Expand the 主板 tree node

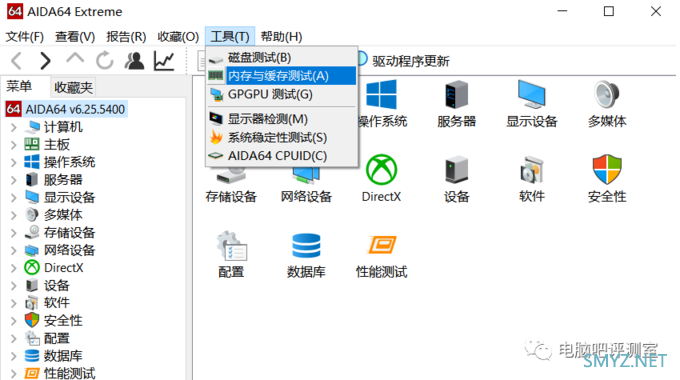14,145
